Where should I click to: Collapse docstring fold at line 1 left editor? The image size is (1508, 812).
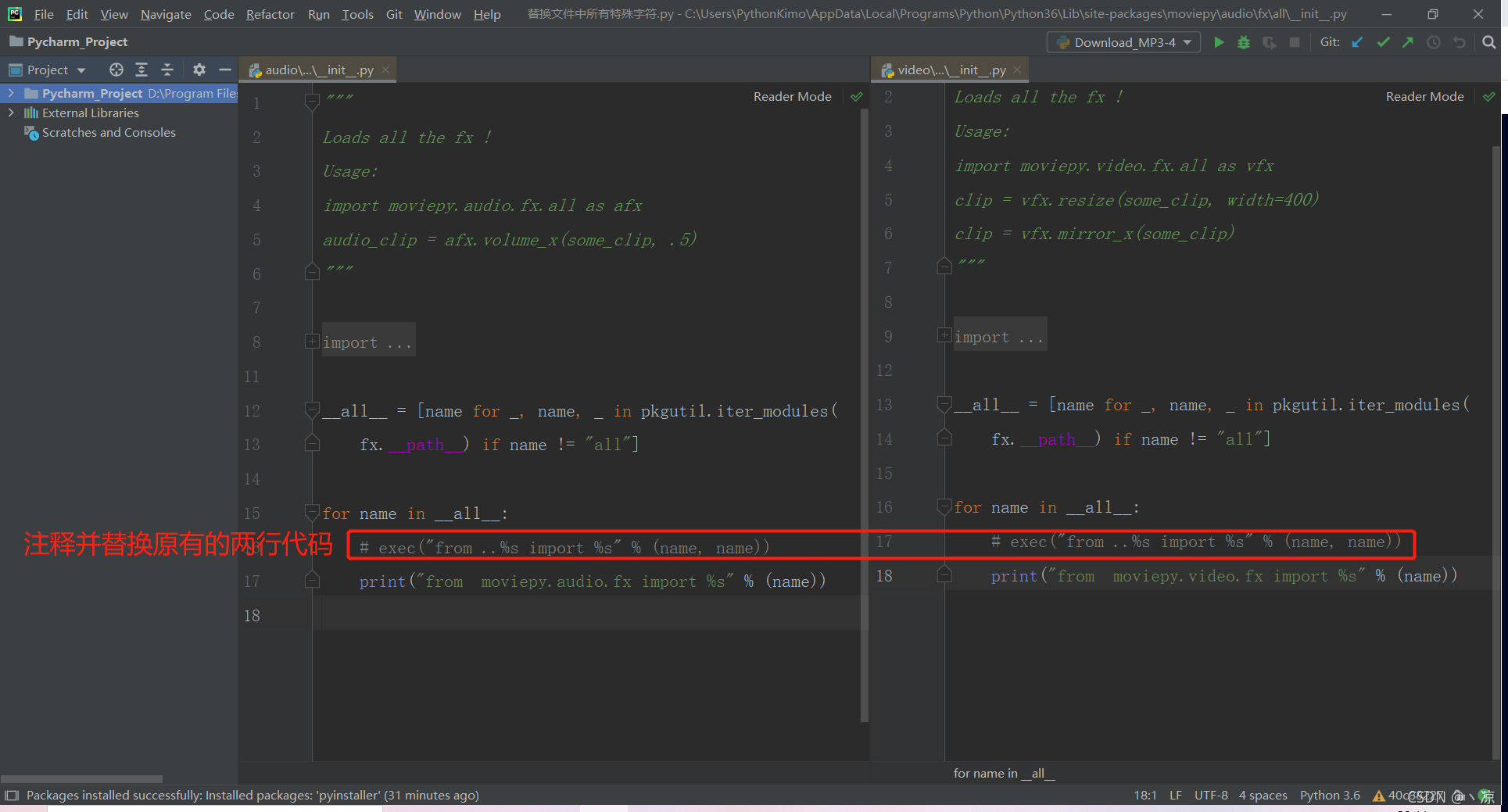coord(312,102)
